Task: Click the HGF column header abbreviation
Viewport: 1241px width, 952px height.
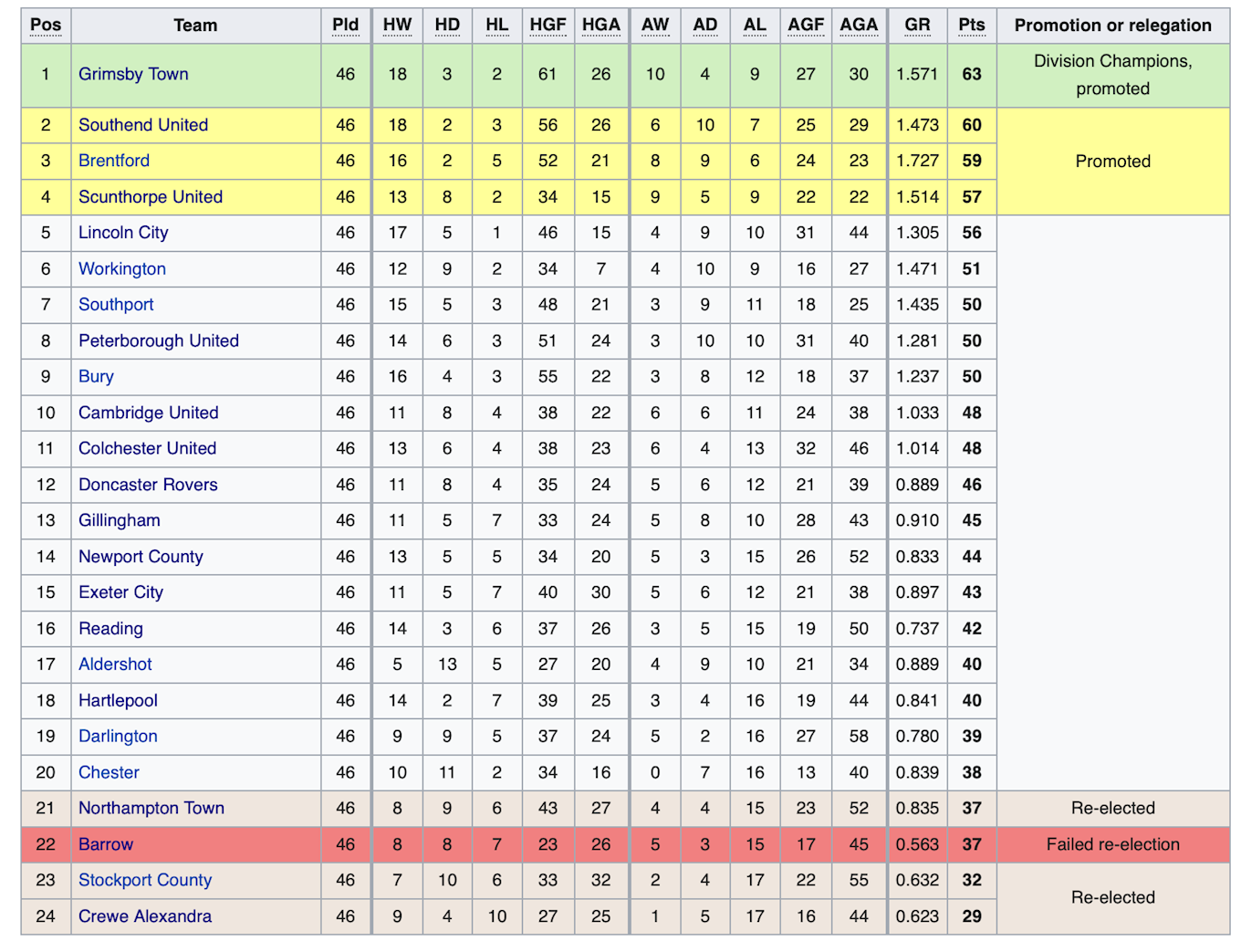Action: [547, 26]
